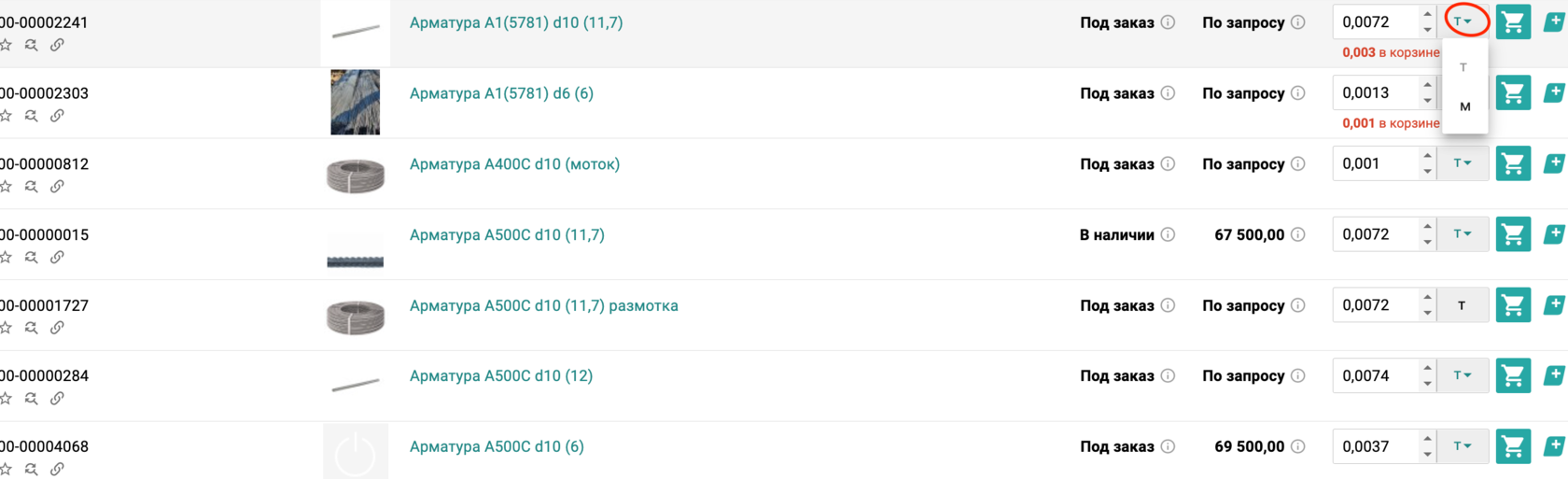Open compare icon for item 00-00000015
The height and width of the screenshot is (479, 1568).
(x=32, y=257)
